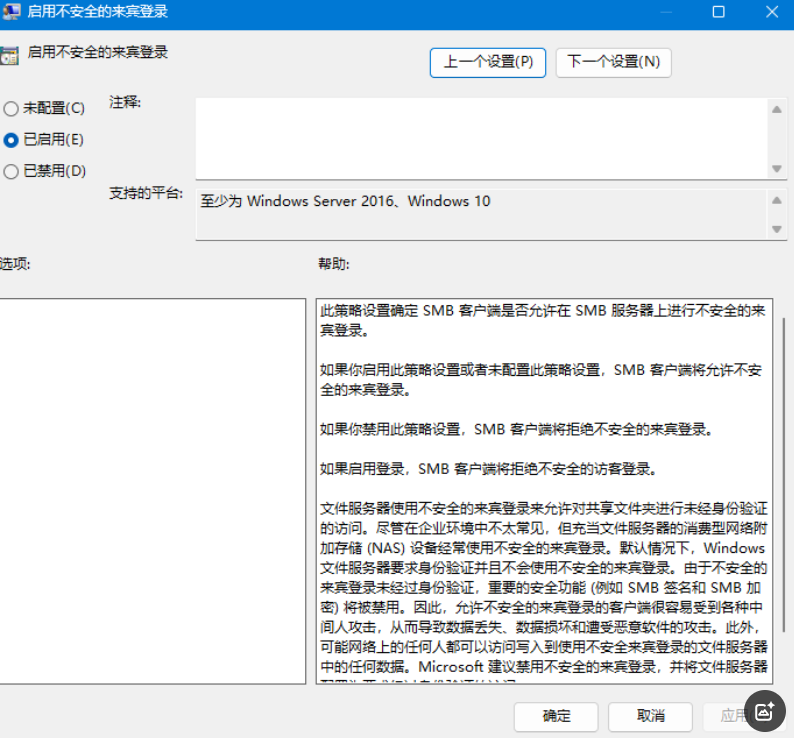Click the 支持的平台 text field
Screen dimensions: 794x738
(481, 215)
